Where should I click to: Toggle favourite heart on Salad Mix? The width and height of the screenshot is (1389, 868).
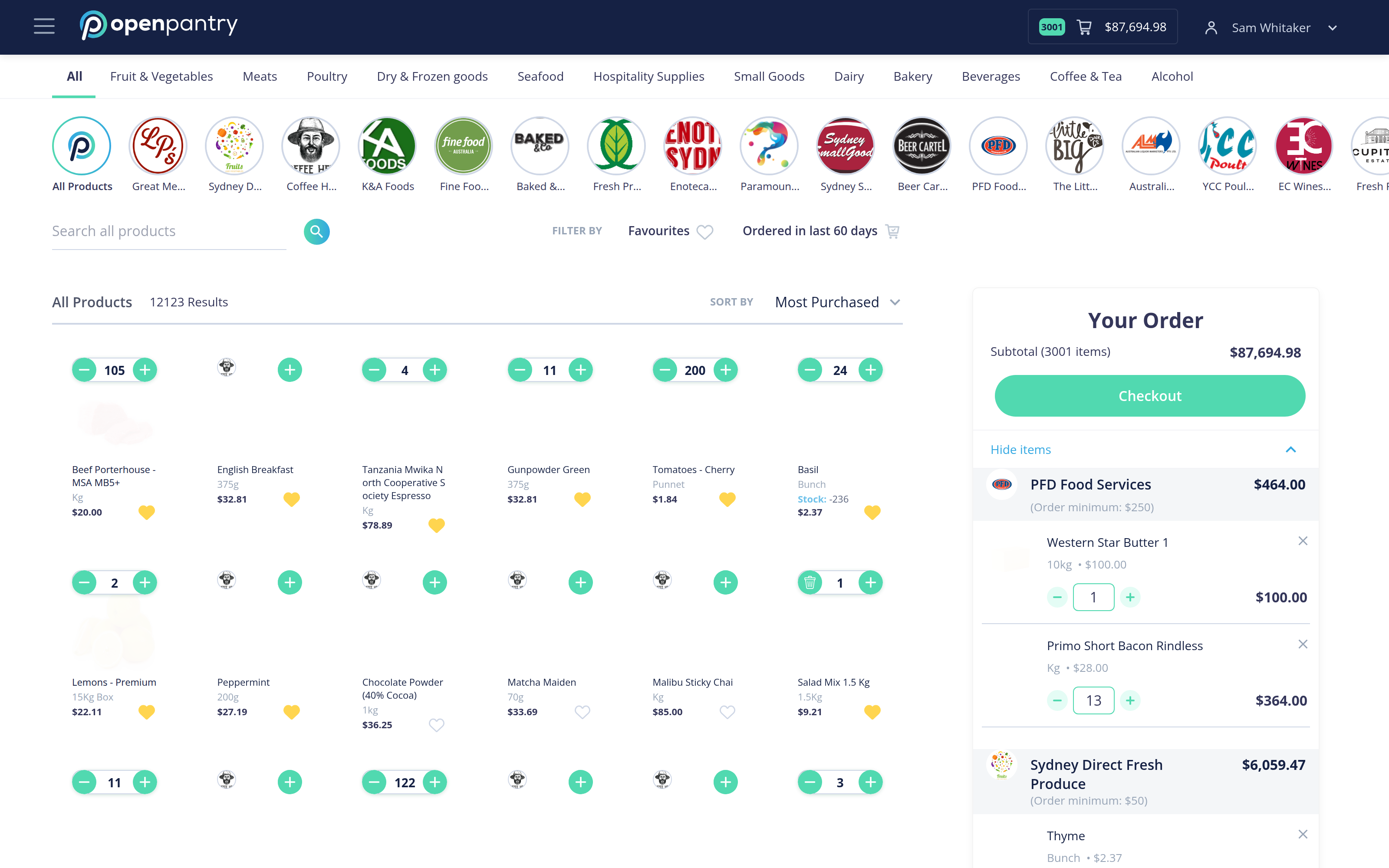[x=872, y=712]
